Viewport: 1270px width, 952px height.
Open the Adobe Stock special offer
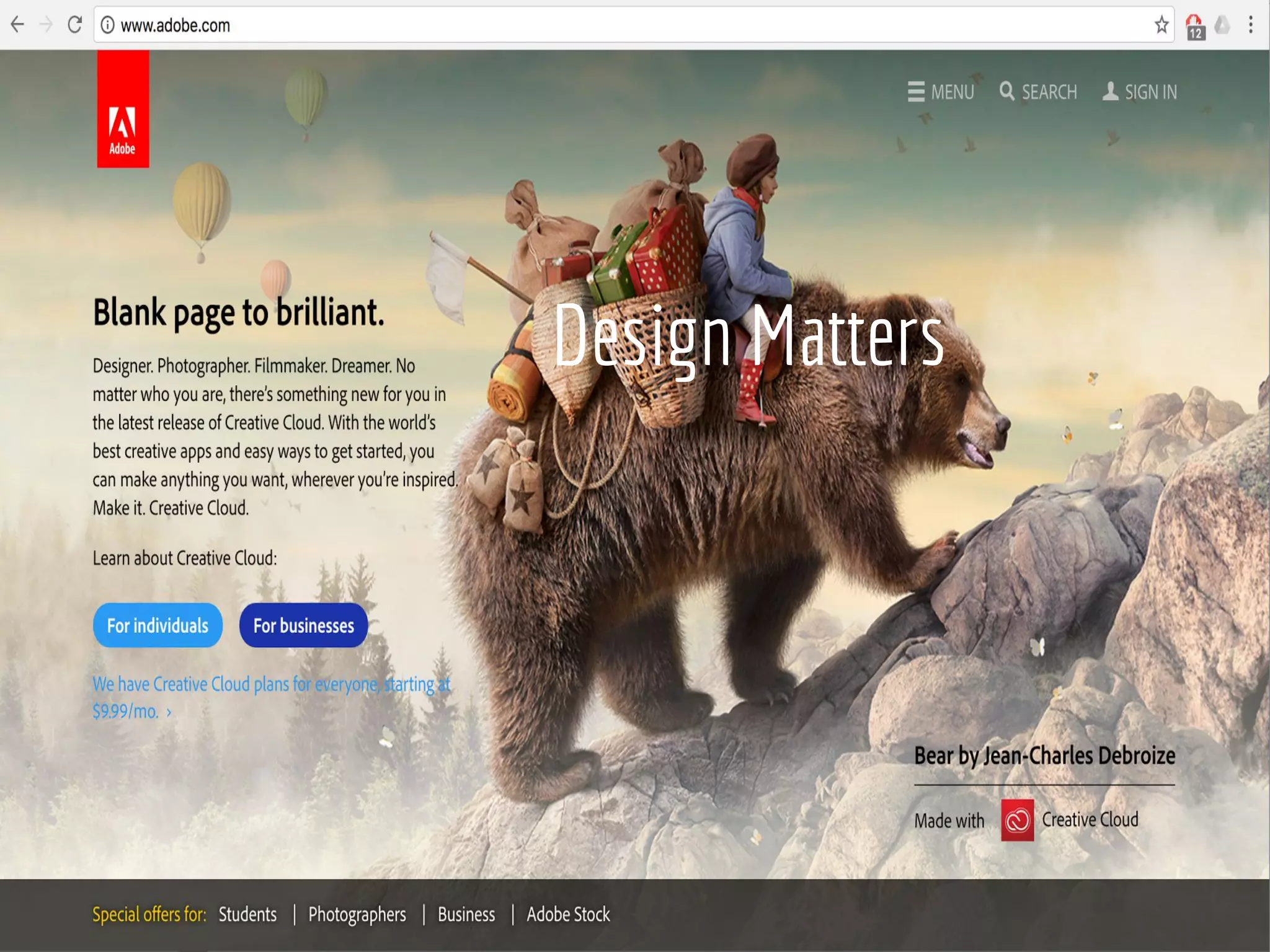coord(568,914)
